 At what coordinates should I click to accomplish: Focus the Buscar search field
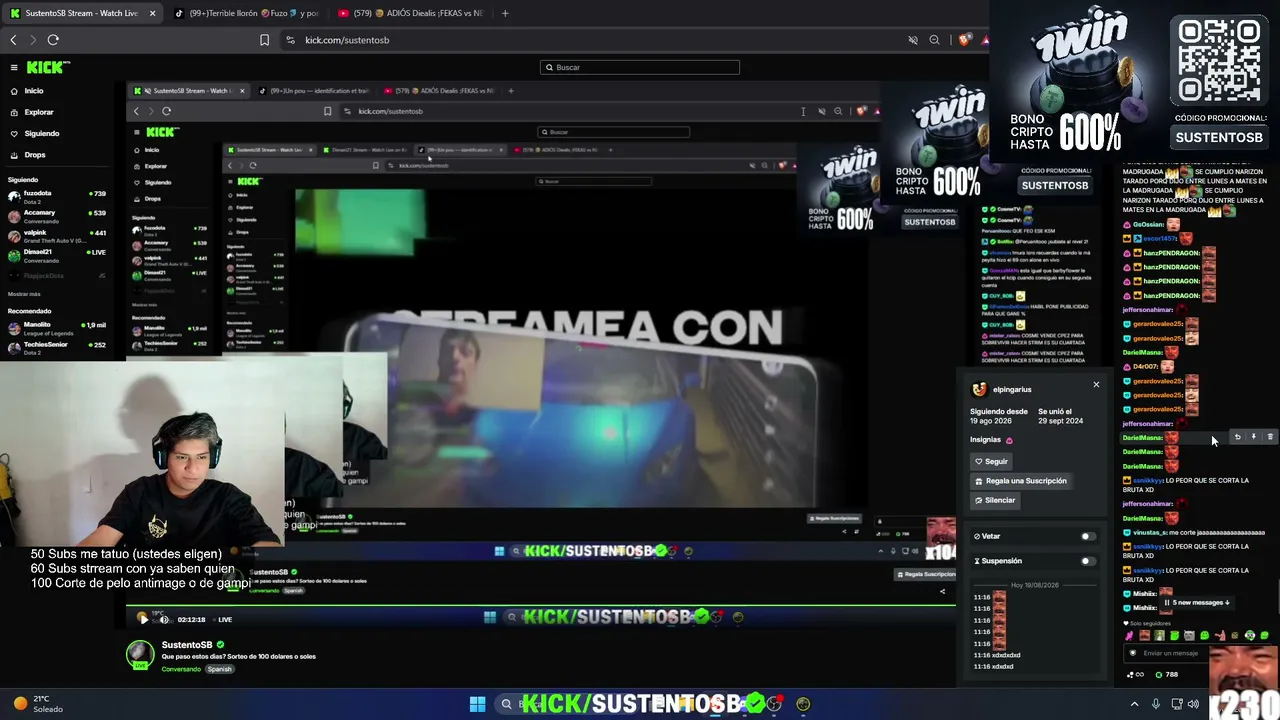tap(640, 67)
